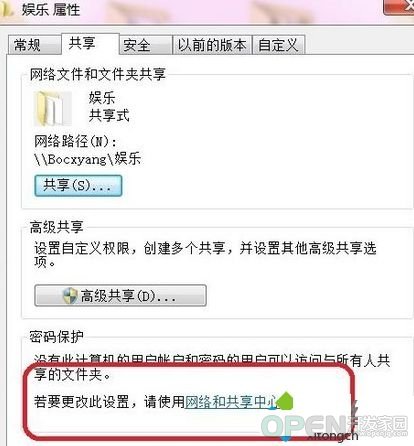Click the 娱乐 folder icon
The image size is (414, 446).
pyautogui.click(x=53, y=109)
